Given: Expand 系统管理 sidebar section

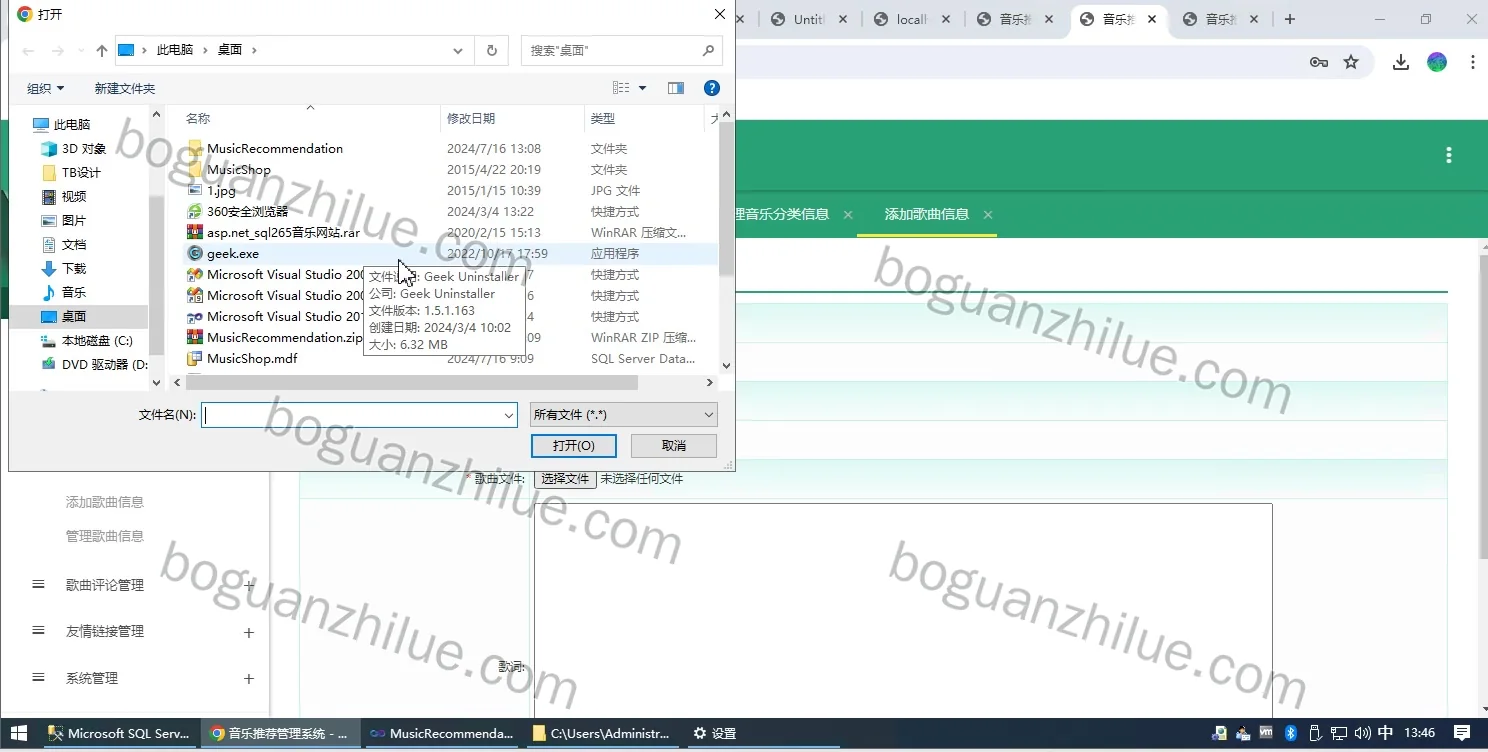Looking at the screenshot, I should click(248, 679).
